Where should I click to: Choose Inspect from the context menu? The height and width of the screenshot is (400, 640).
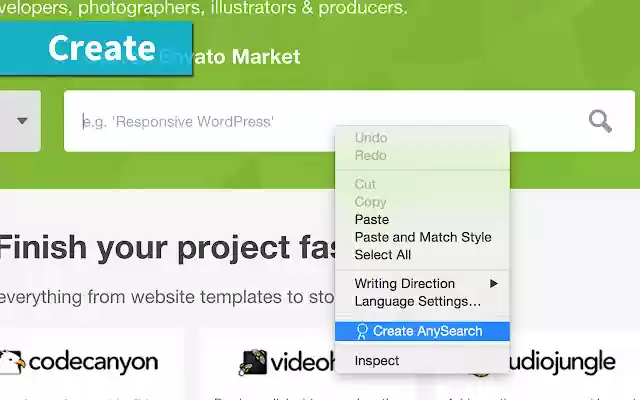[x=377, y=361]
